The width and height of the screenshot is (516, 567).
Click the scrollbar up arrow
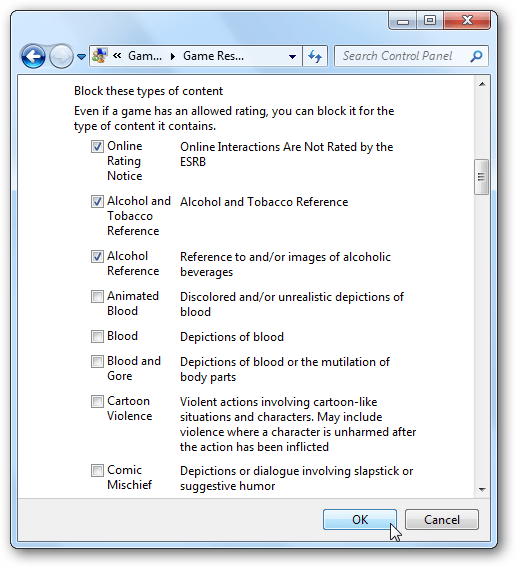point(482,84)
